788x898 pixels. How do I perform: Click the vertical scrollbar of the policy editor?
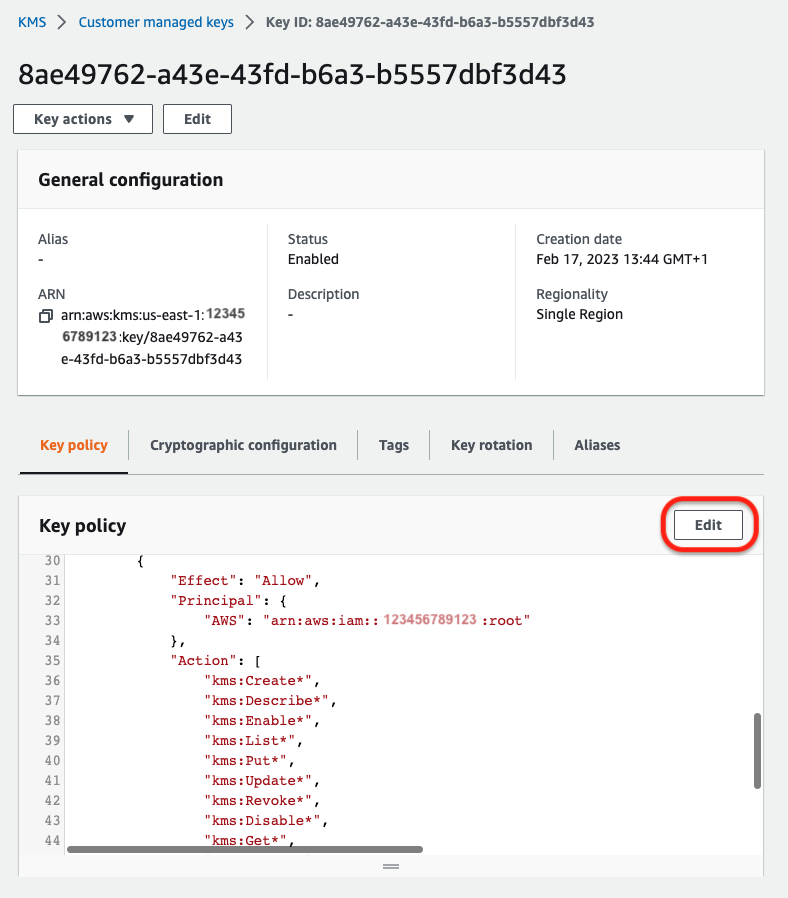pos(757,751)
